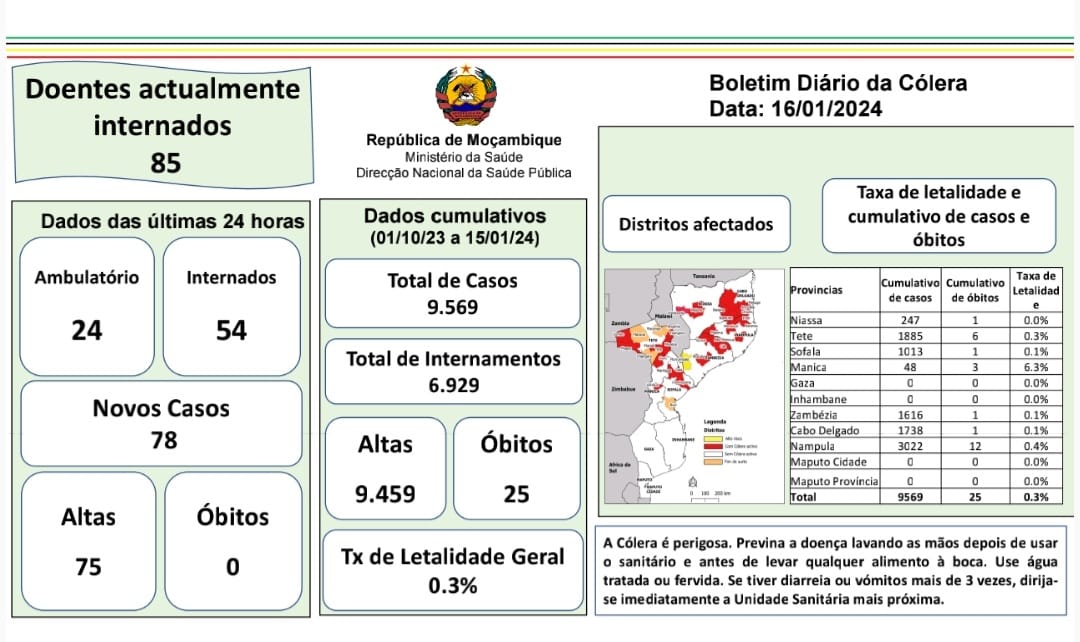Select the white legend swatch on the map
Viewport: 1080px width, 642px height.
[x=713, y=454]
